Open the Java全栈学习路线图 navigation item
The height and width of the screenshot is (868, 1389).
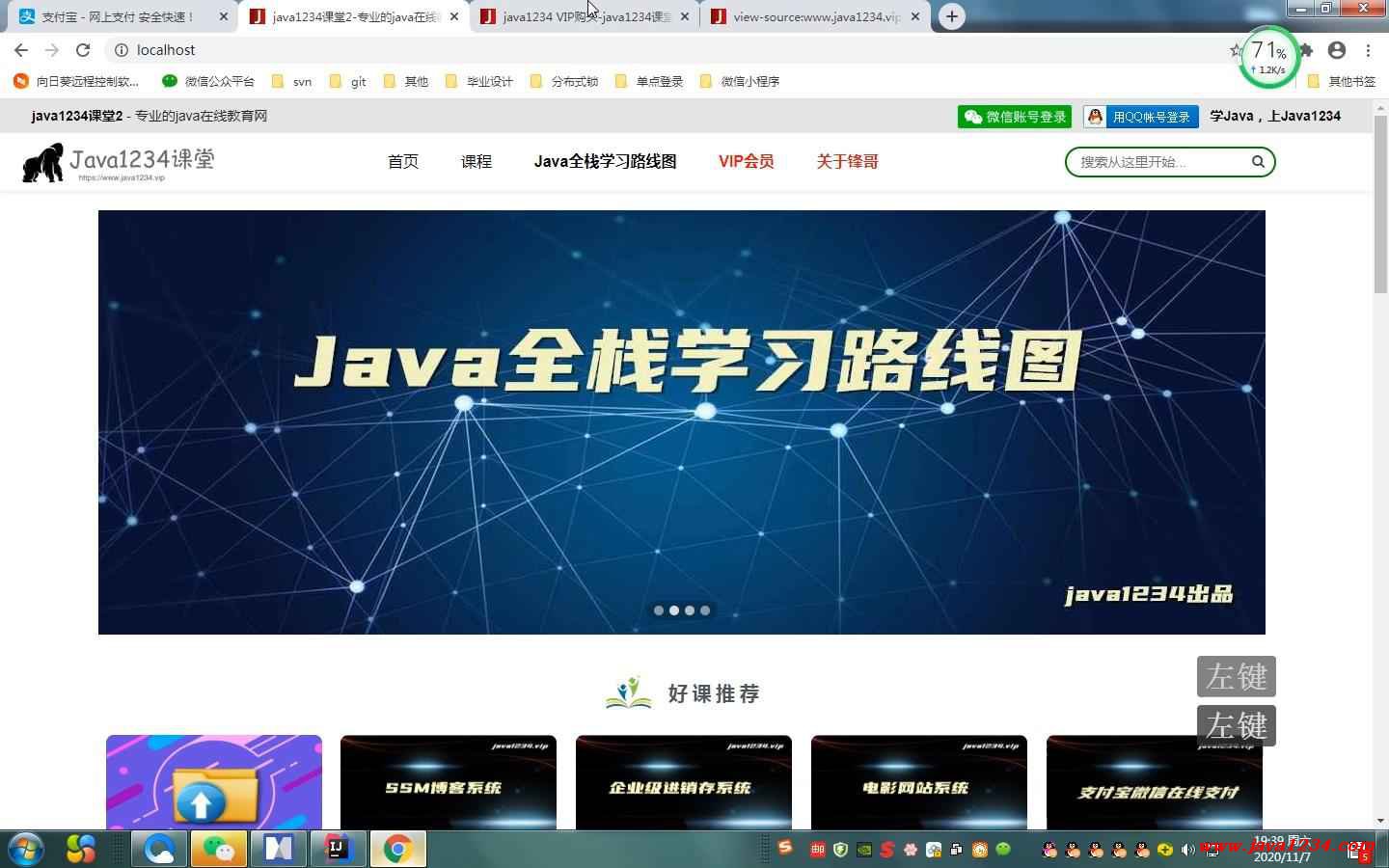pos(606,162)
